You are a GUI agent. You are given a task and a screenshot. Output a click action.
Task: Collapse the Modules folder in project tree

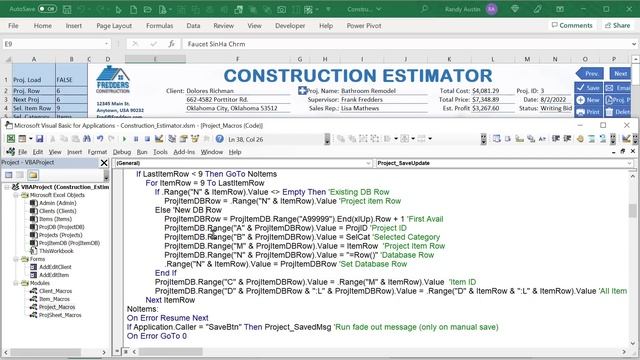[x=16, y=283]
